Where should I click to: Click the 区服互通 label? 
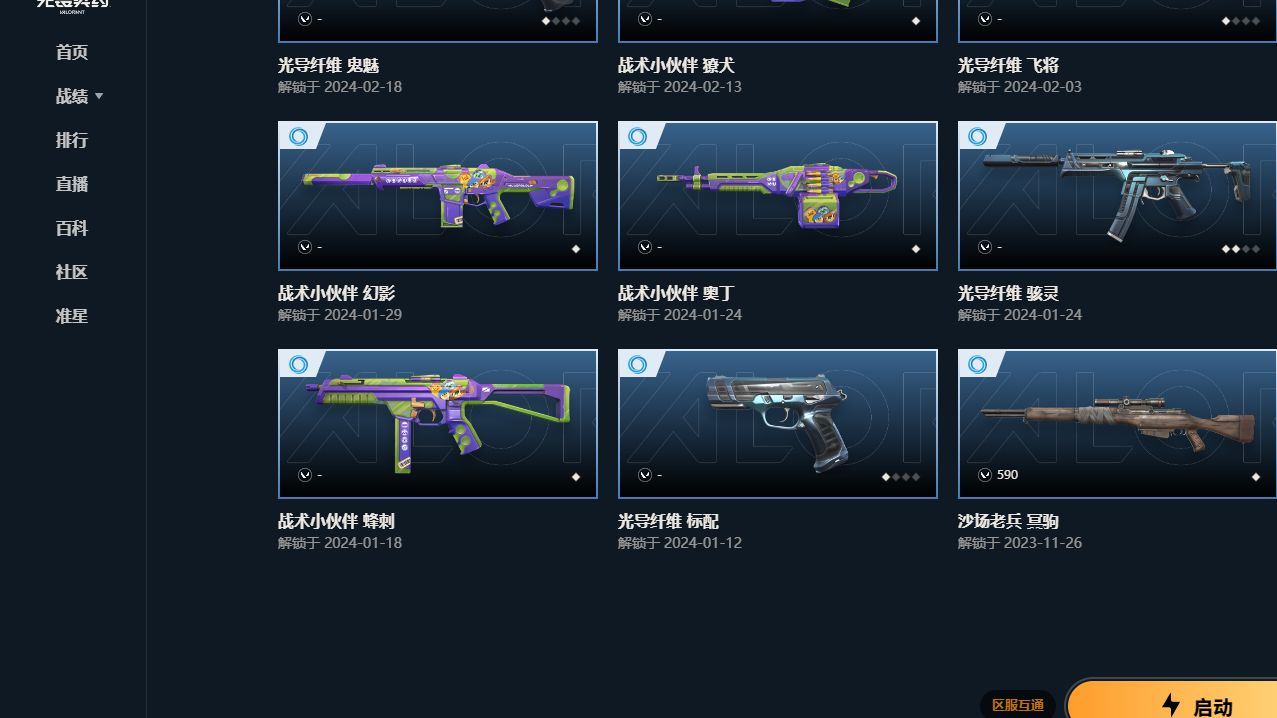coord(1018,705)
